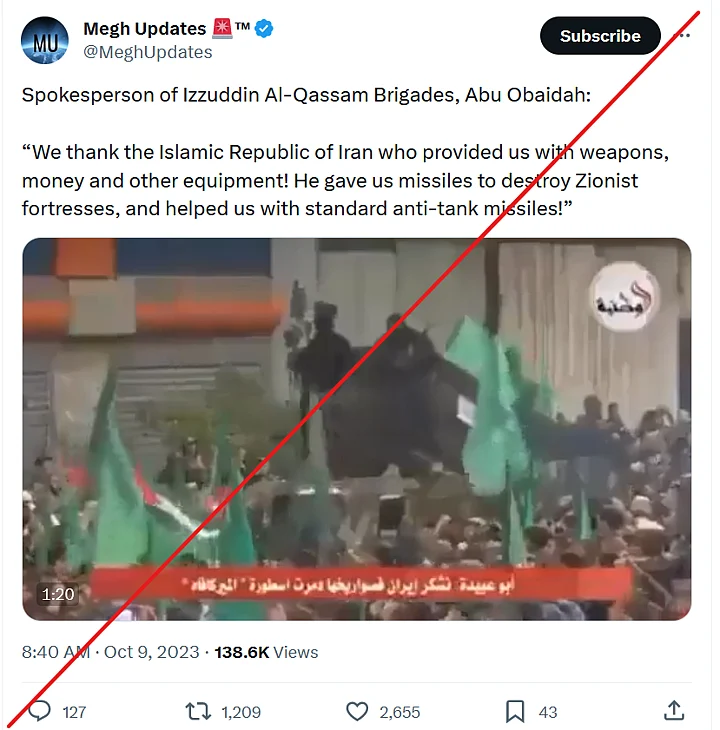
Task: Click the blue verified badge
Action: click(264, 29)
